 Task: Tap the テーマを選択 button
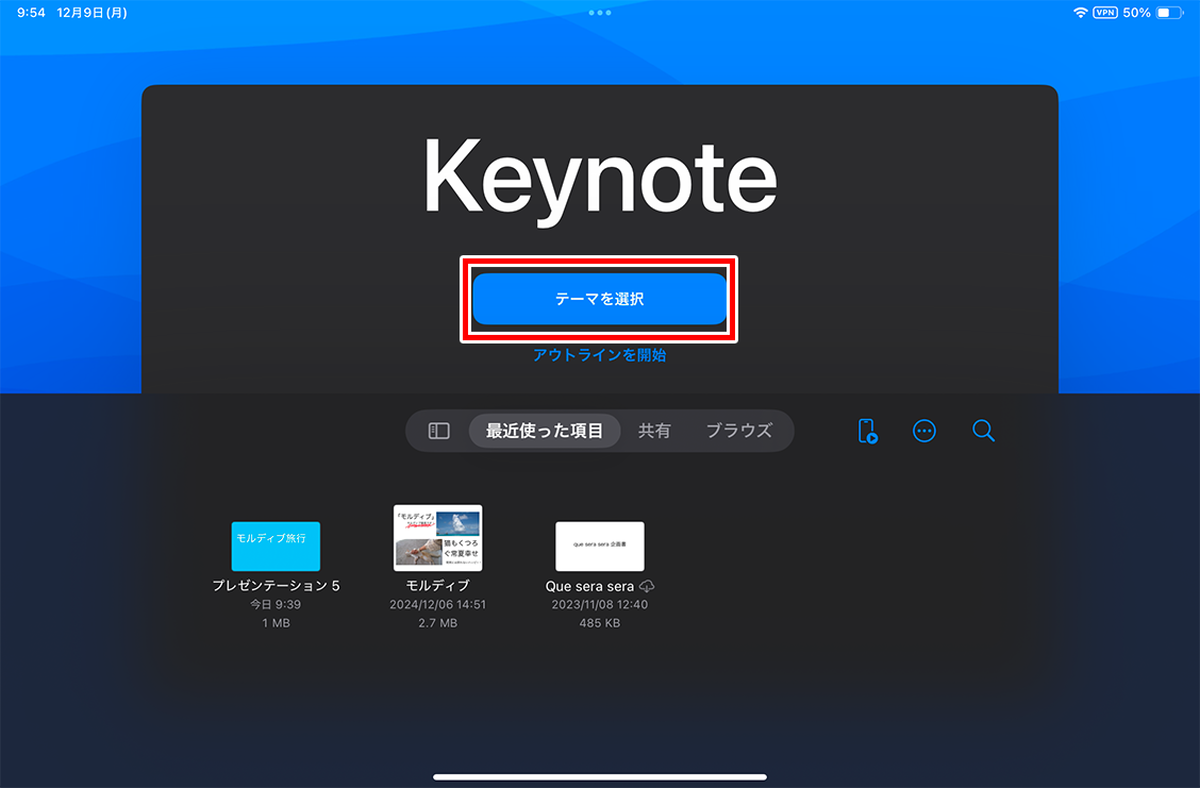click(x=599, y=299)
